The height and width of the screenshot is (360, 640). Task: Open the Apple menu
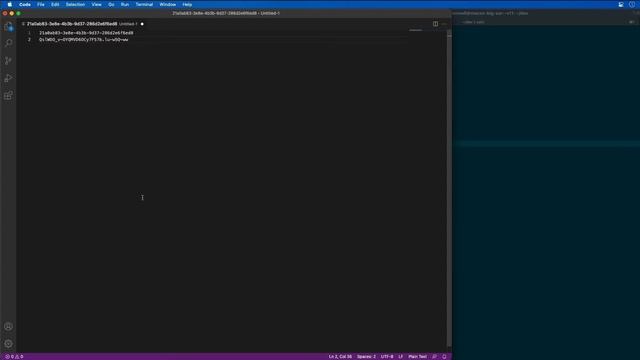click(x=9, y=4)
